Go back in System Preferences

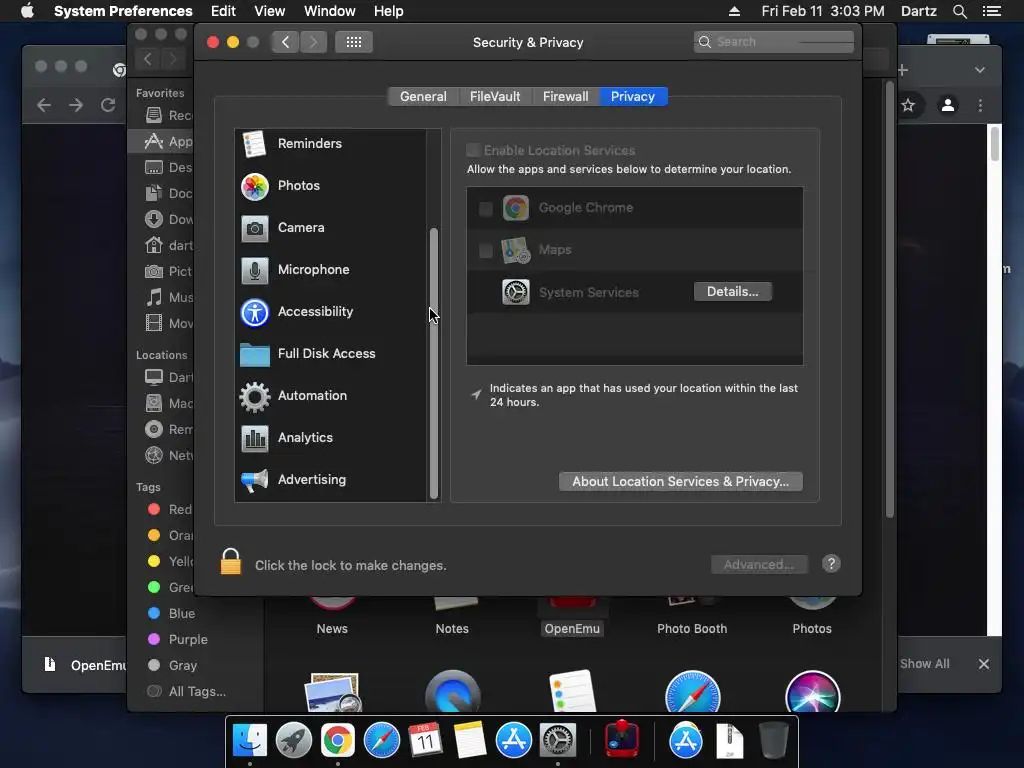click(x=285, y=42)
